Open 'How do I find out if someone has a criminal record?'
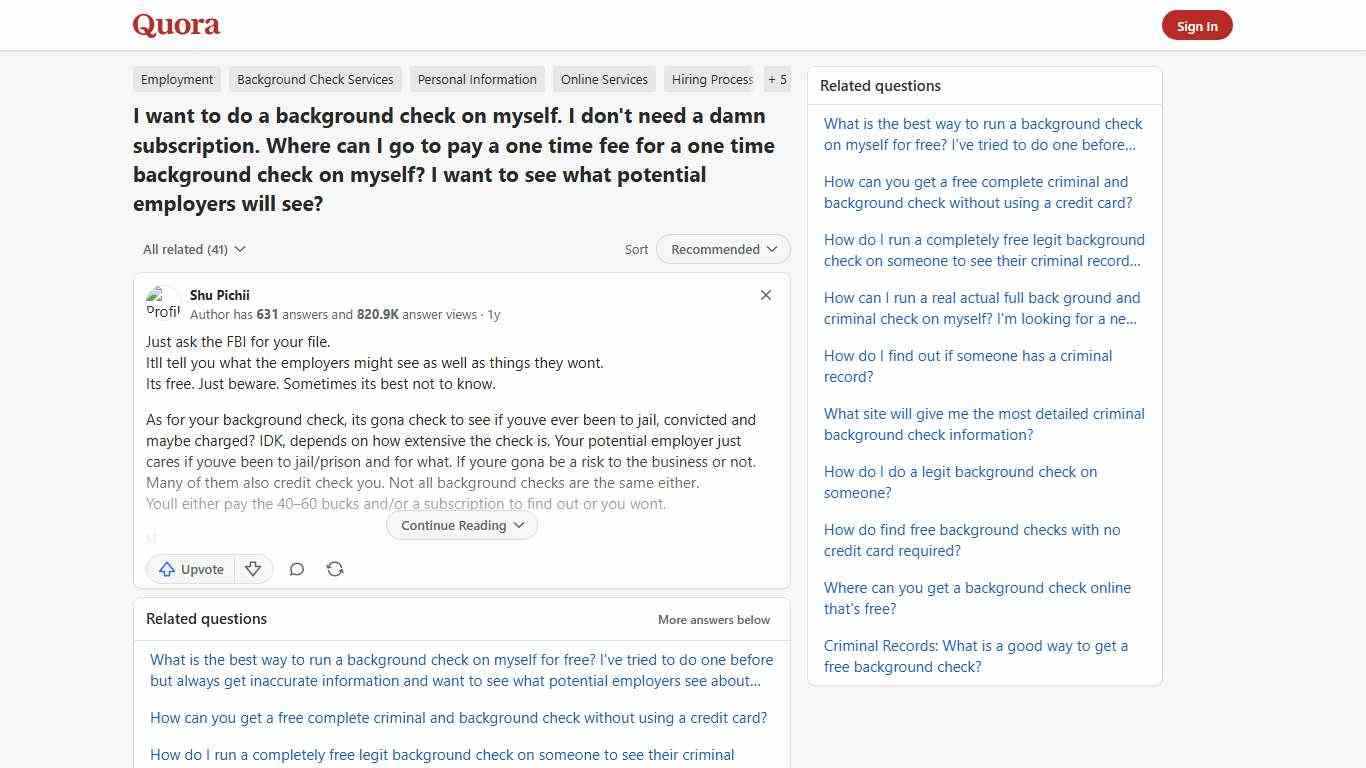The image size is (1366, 768). tap(968, 366)
